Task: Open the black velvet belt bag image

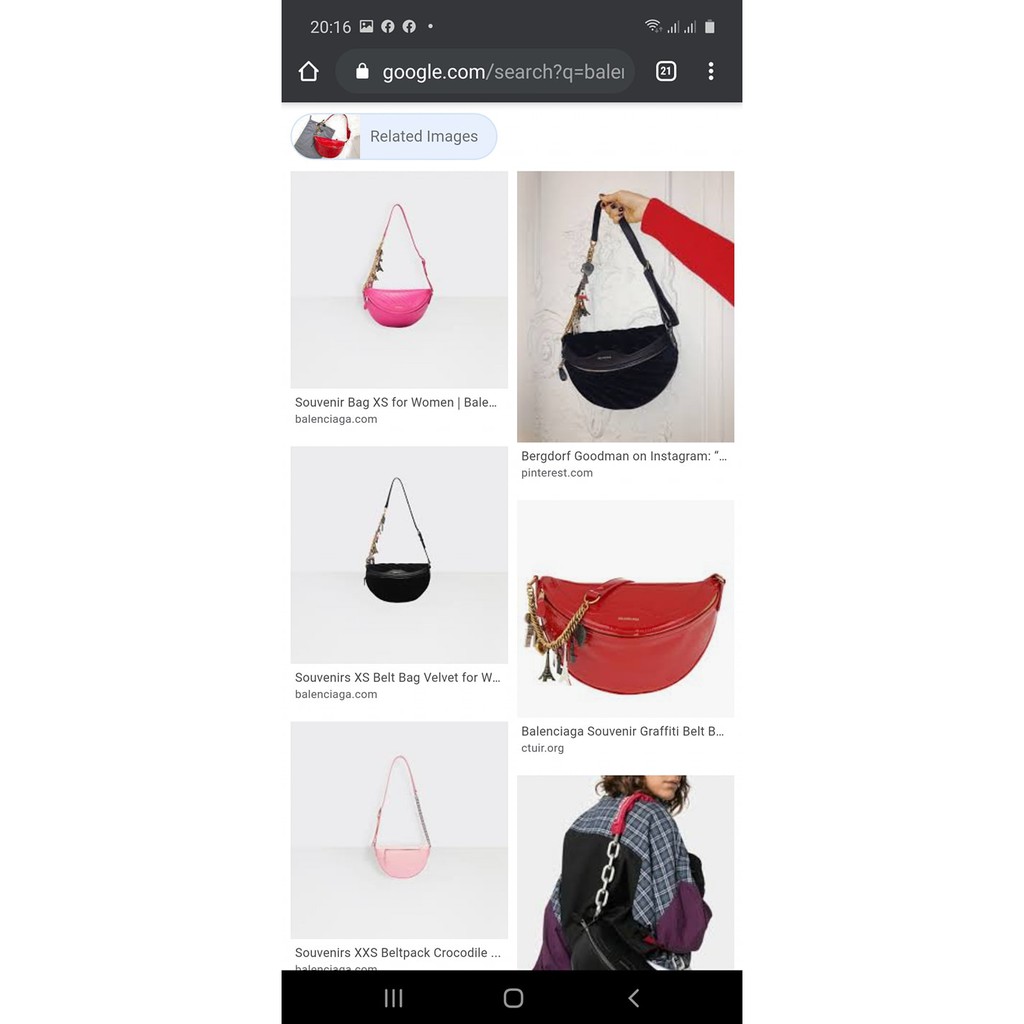Action: (399, 555)
